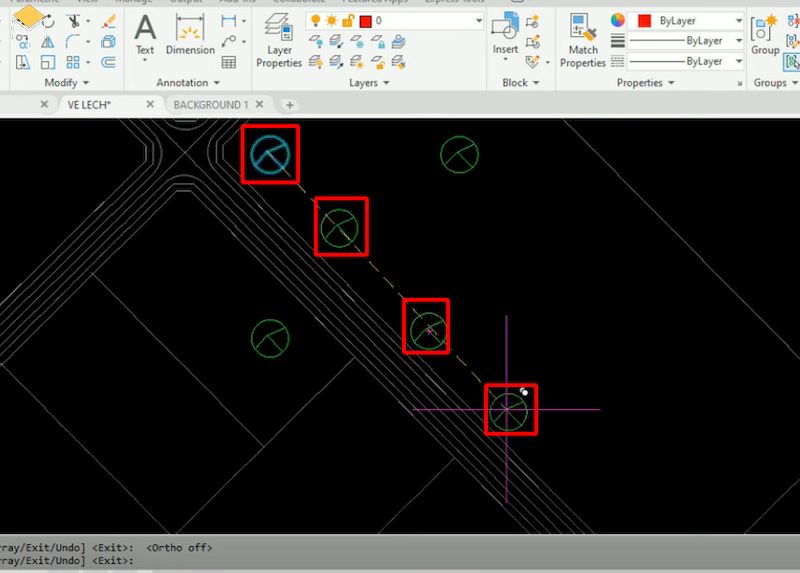The height and width of the screenshot is (573, 800).
Task: Select the Linear dimension icon
Action: point(229,21)
